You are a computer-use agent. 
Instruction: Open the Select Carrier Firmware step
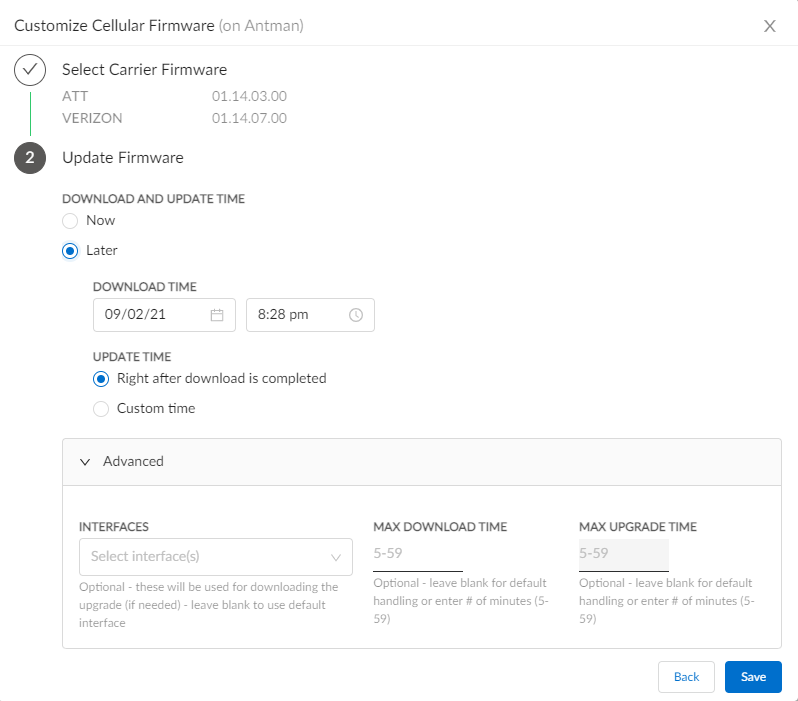click(144, 70)
